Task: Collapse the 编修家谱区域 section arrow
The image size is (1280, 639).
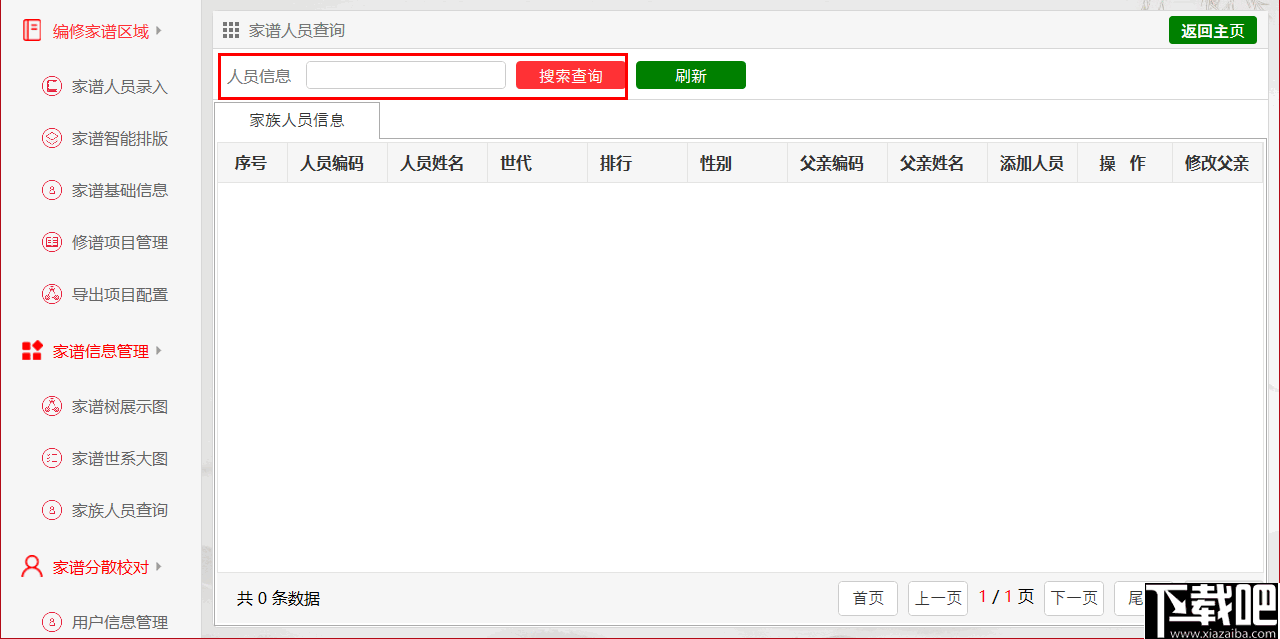Action: coord(158,31)
